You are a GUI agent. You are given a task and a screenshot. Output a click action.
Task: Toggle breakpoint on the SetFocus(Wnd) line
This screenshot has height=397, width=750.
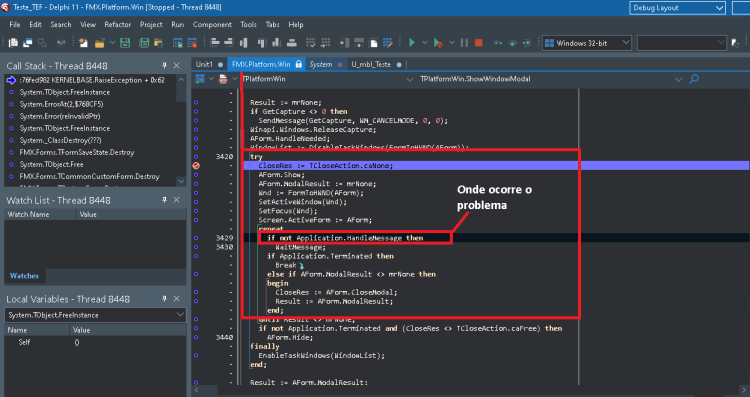(196, 211)
